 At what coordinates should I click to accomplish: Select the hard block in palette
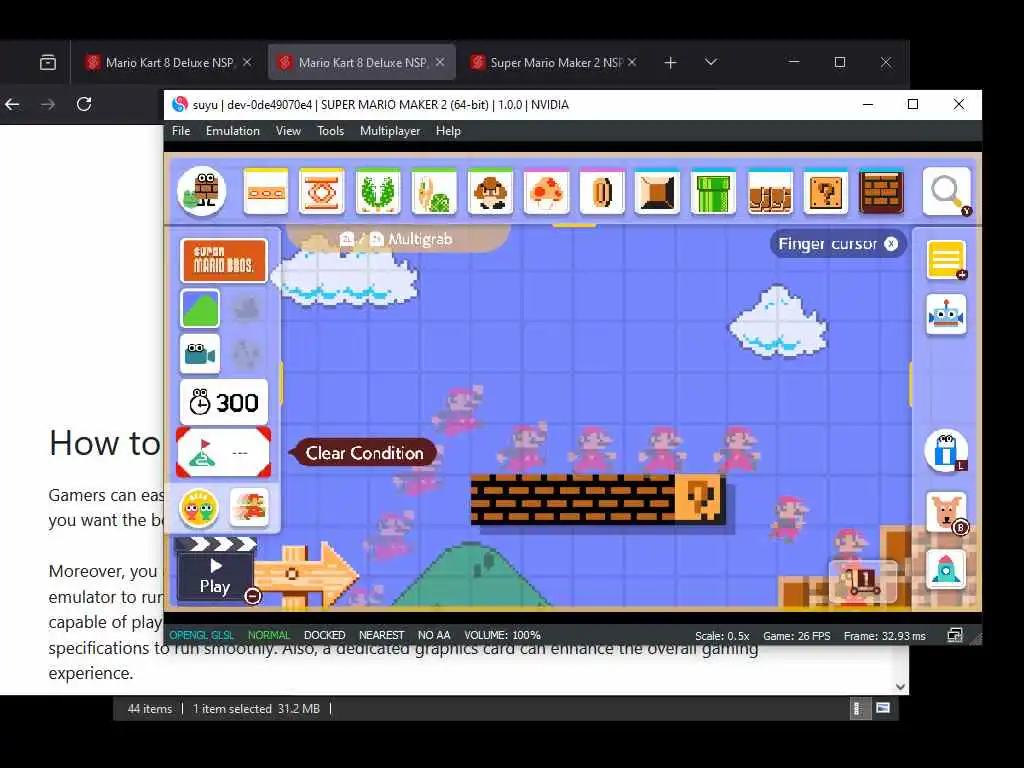click(658, 192)
